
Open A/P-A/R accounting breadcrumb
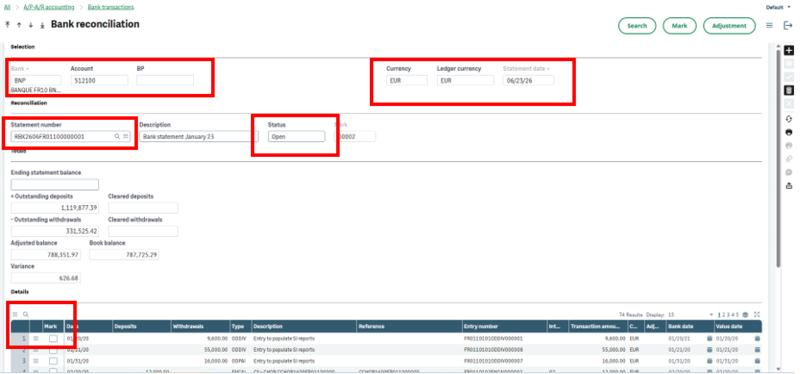49,7
